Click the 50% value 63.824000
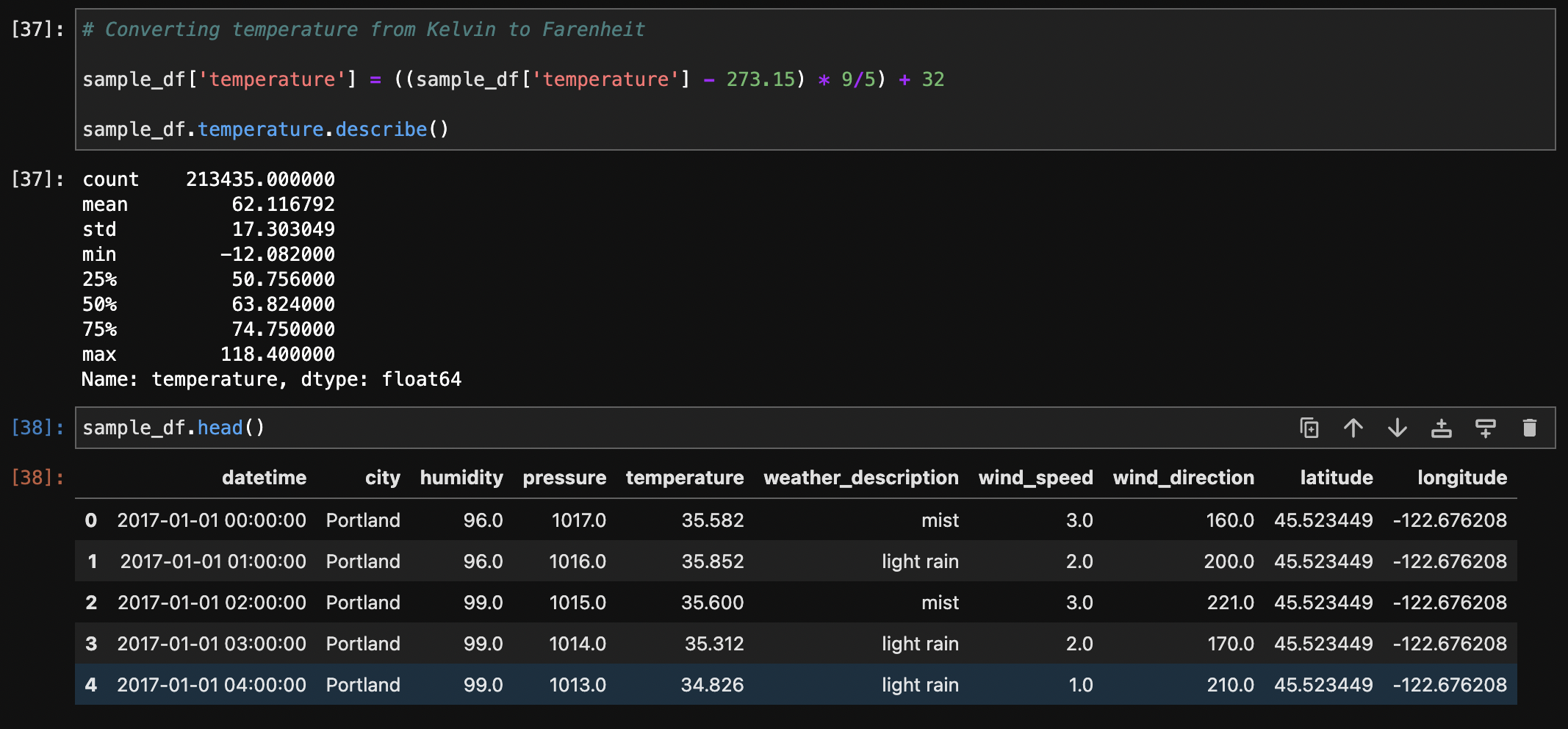Viewport: 1568px width, 729px height. pyautogui.click(x=284, y=304)
